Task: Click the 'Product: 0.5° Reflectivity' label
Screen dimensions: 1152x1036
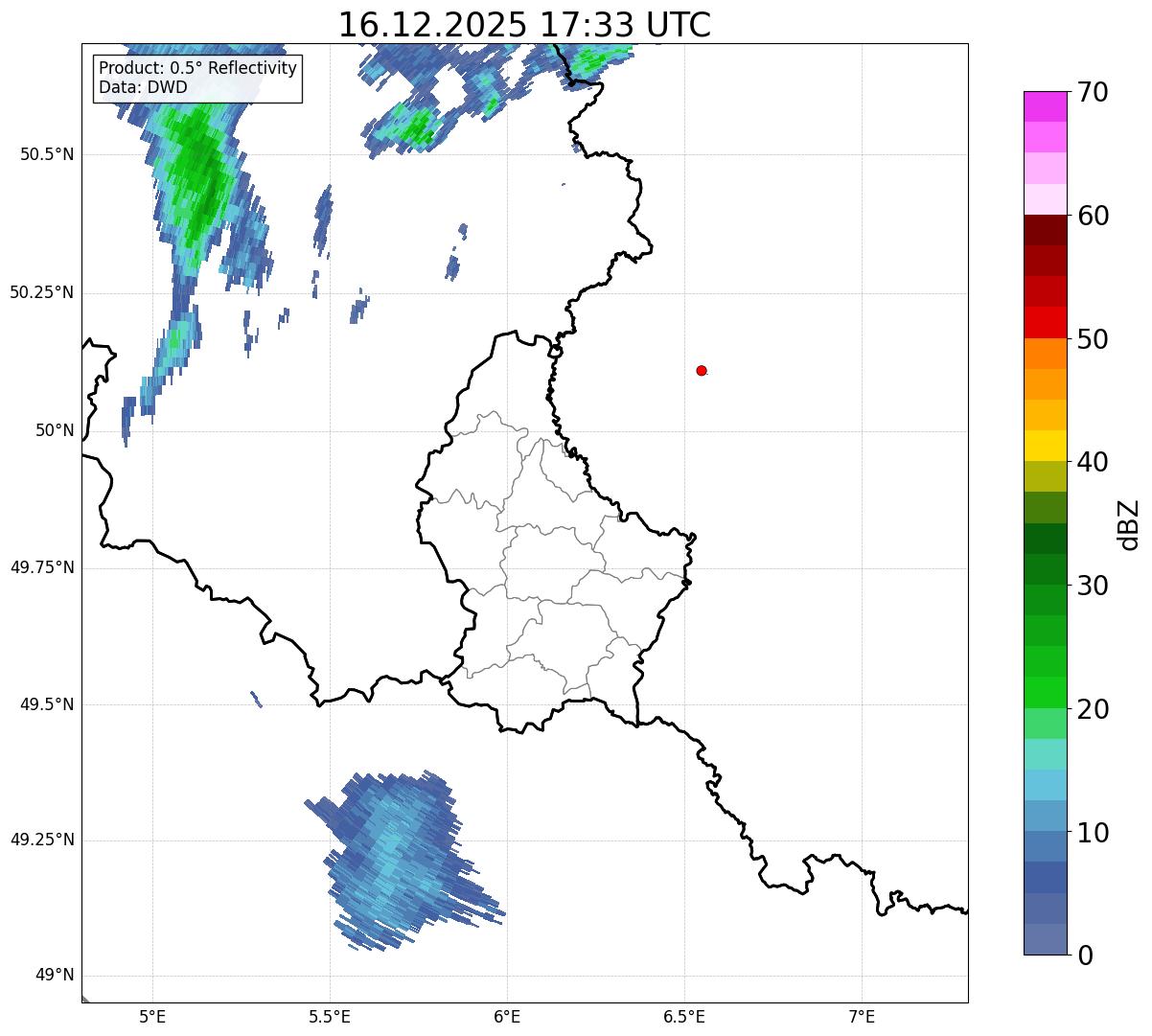Action: 198,69
